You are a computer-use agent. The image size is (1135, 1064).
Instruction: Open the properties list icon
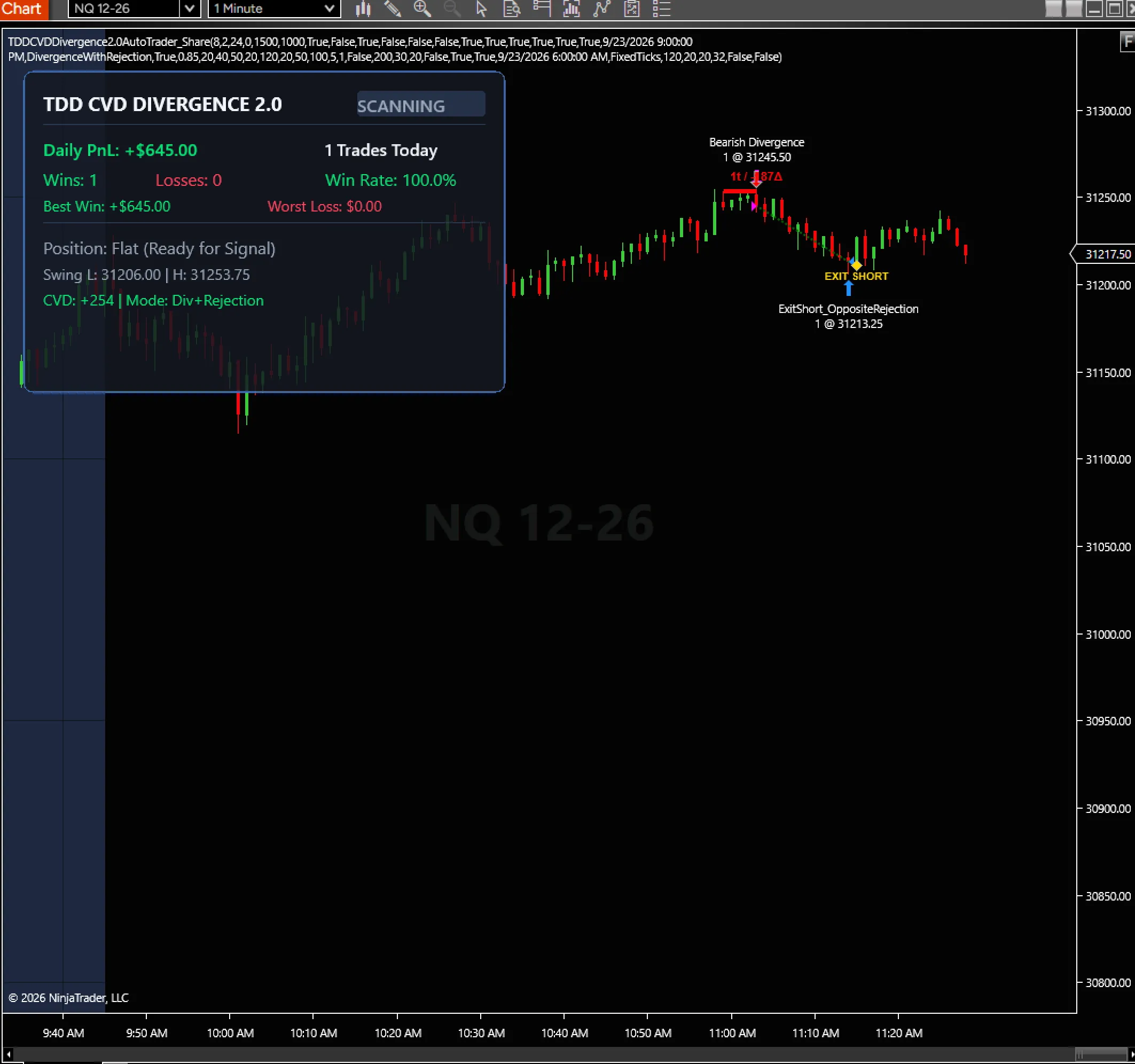click(661, 9)
